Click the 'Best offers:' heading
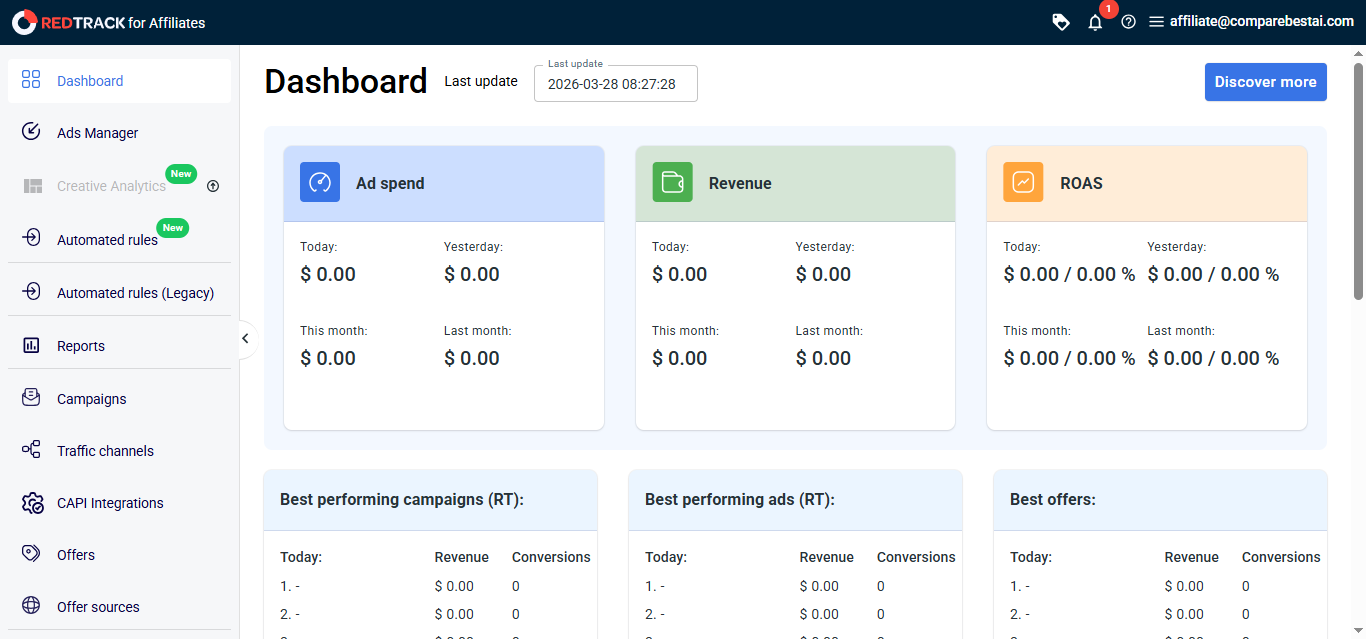Image resolution: width=1366 pixels, height=639 pixels. [x=1053, y=499]
